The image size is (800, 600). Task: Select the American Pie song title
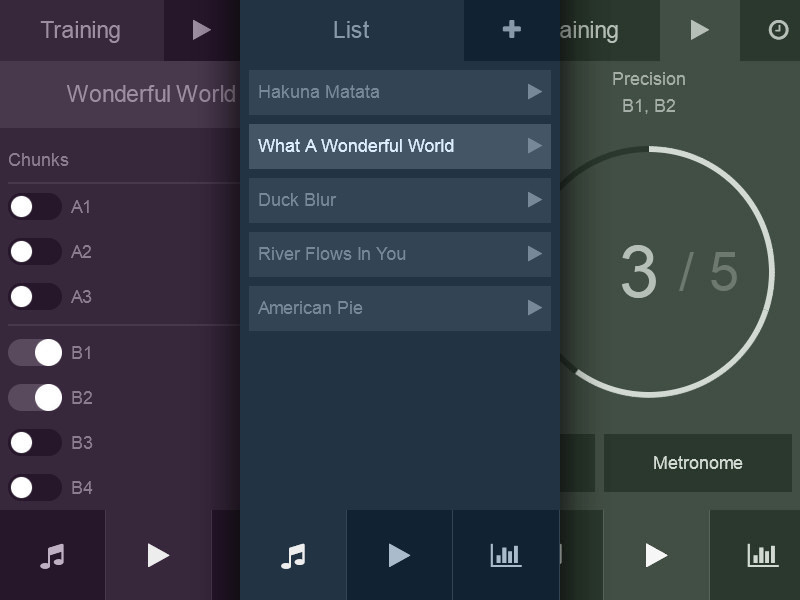point(310,308)
